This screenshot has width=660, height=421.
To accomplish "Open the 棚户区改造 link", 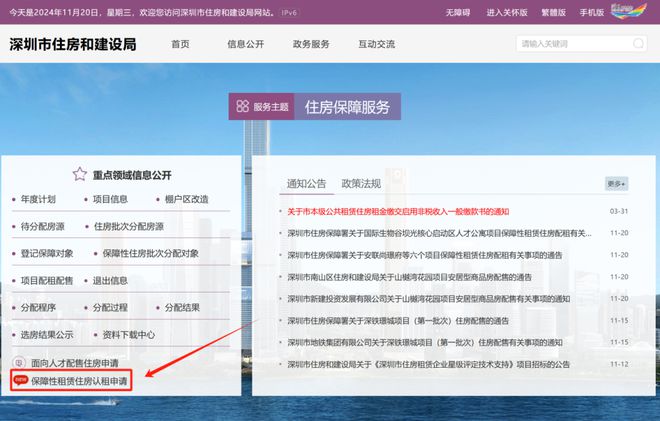I will click(186, 199).
